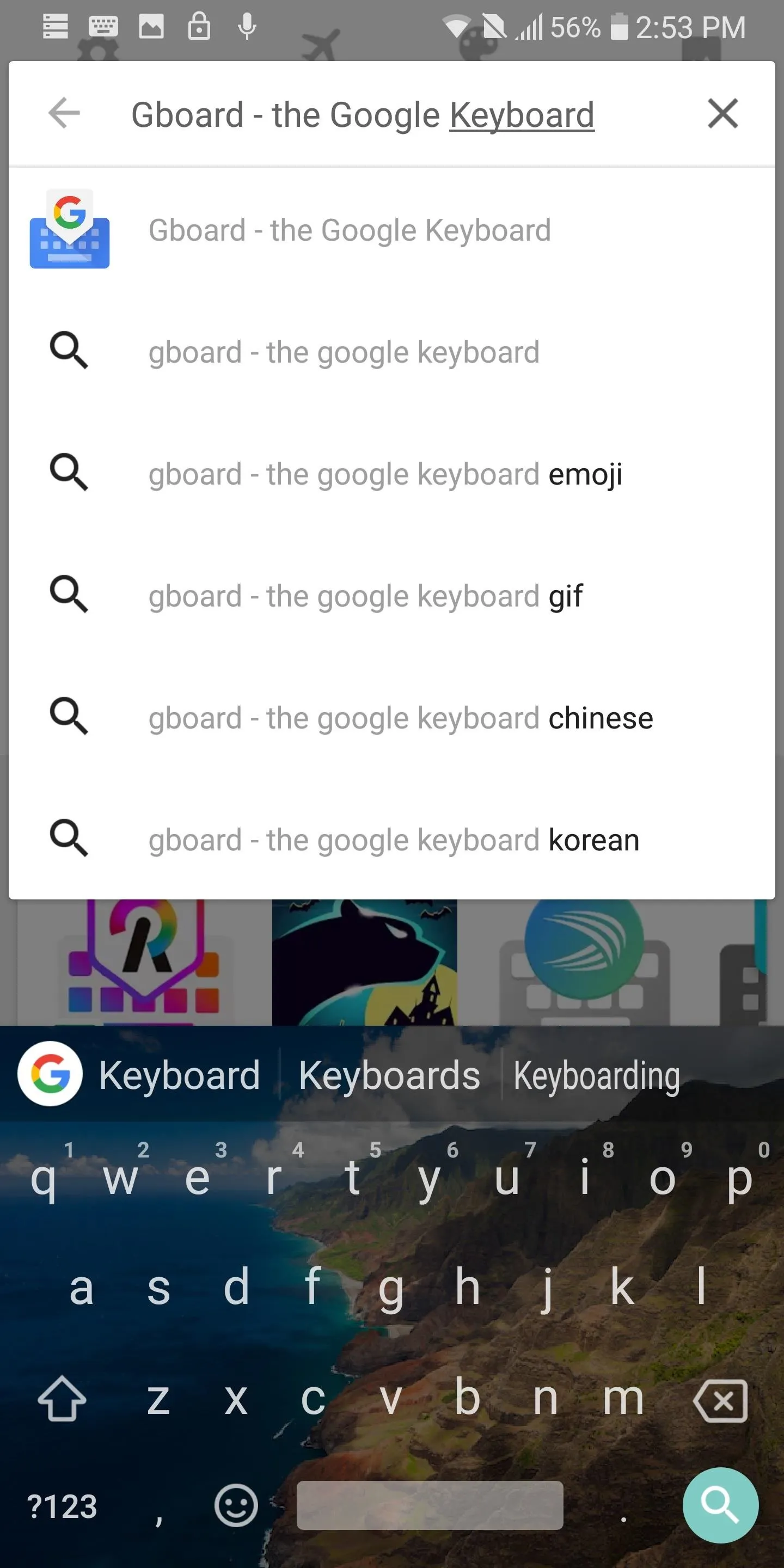Tap the teal search key on keyboard
This screenshot has width=784, height=1568.
click(720, 1505)
